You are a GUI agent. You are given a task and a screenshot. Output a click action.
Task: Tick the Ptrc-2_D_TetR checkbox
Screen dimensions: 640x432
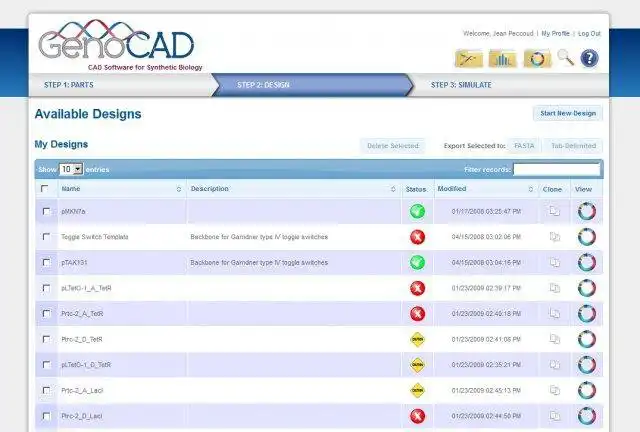(47, 339)
